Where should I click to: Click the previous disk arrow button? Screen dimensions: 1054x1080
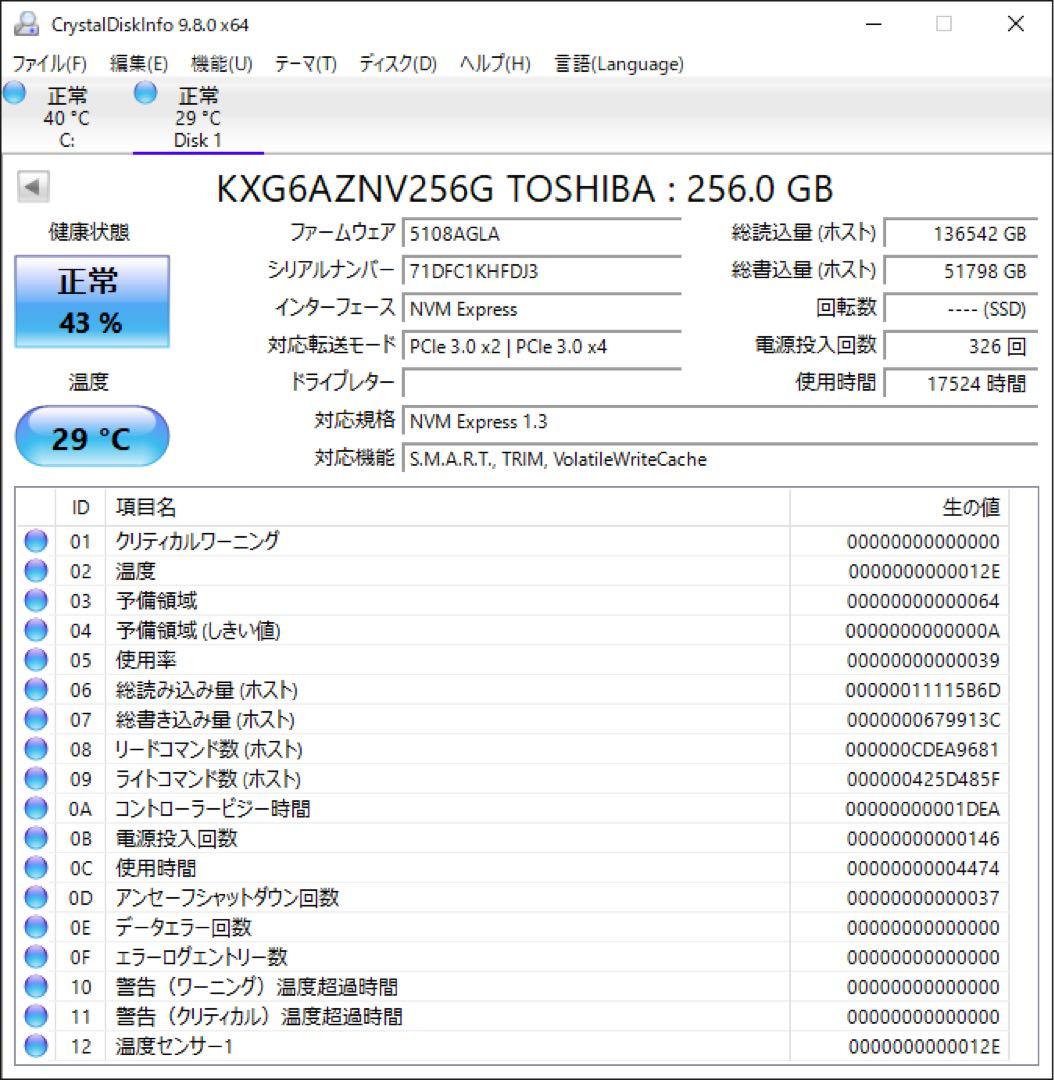[x=33, y=187]
